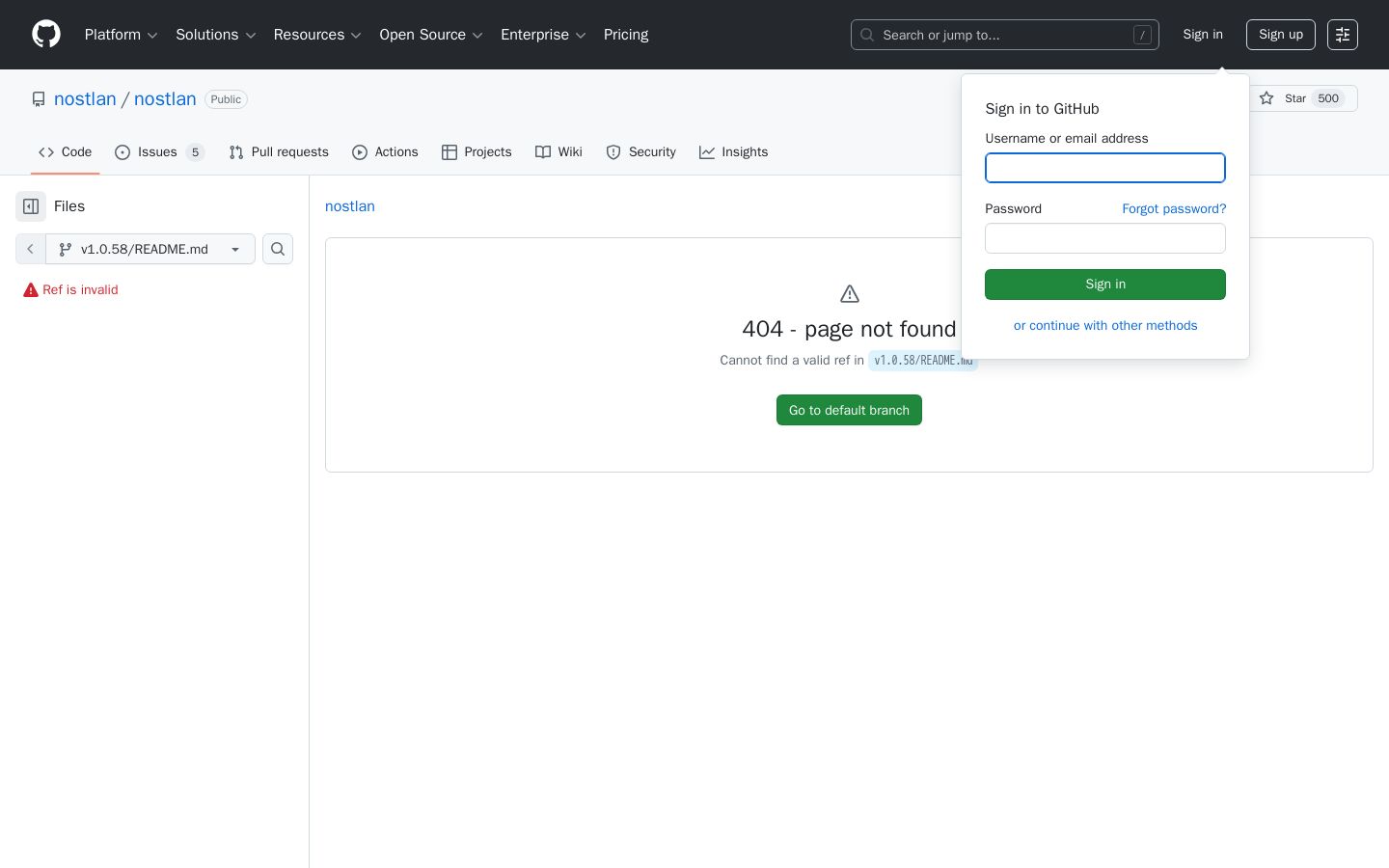Open the nostlan owner link
This screenshot has width=1389, height=868.
point(85,99)
